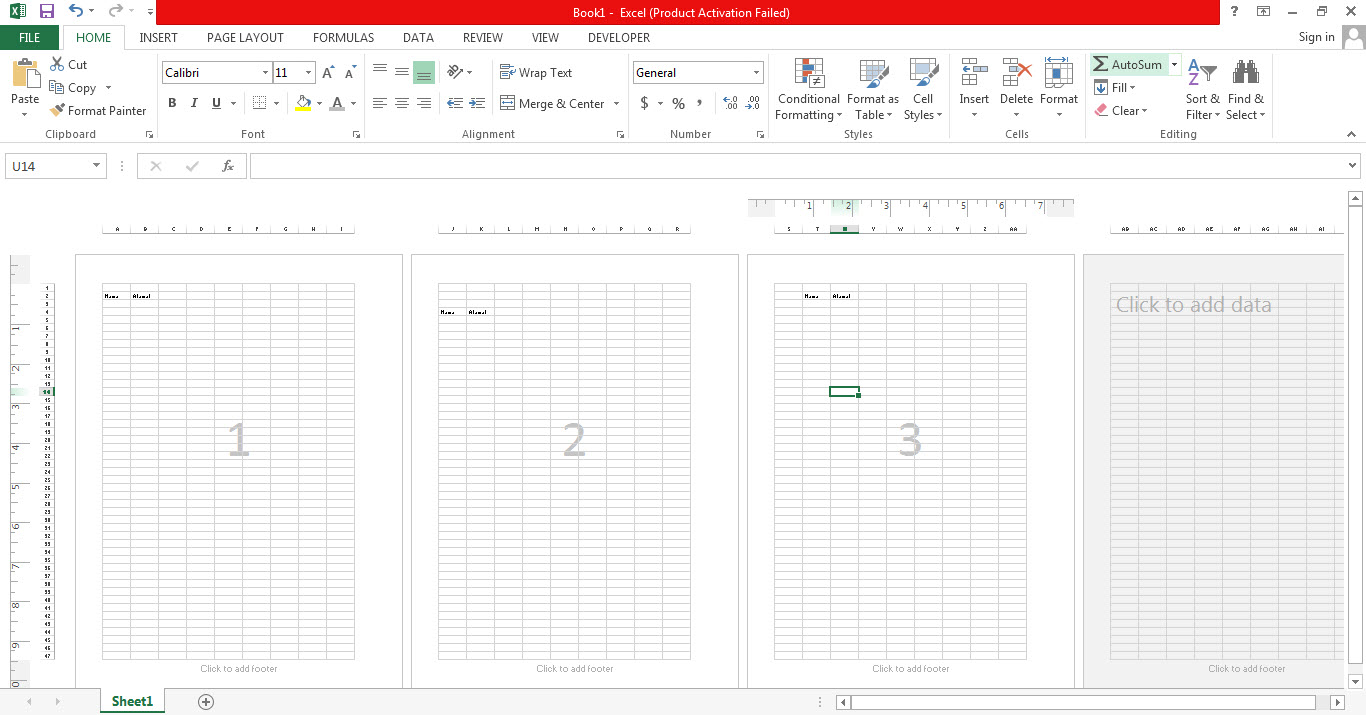Click the AutoSum button
1366x715 pixels.
click(1128, 64)
